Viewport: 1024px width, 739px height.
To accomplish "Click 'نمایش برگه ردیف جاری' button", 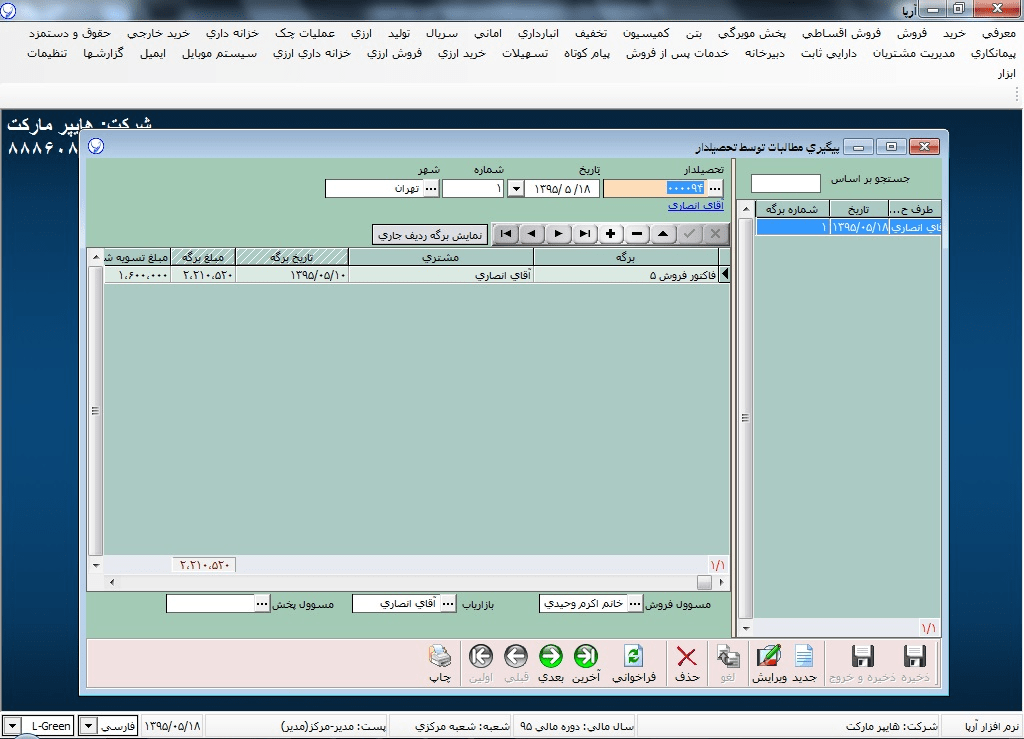I will pyautogui.click(x=429, y=235).
